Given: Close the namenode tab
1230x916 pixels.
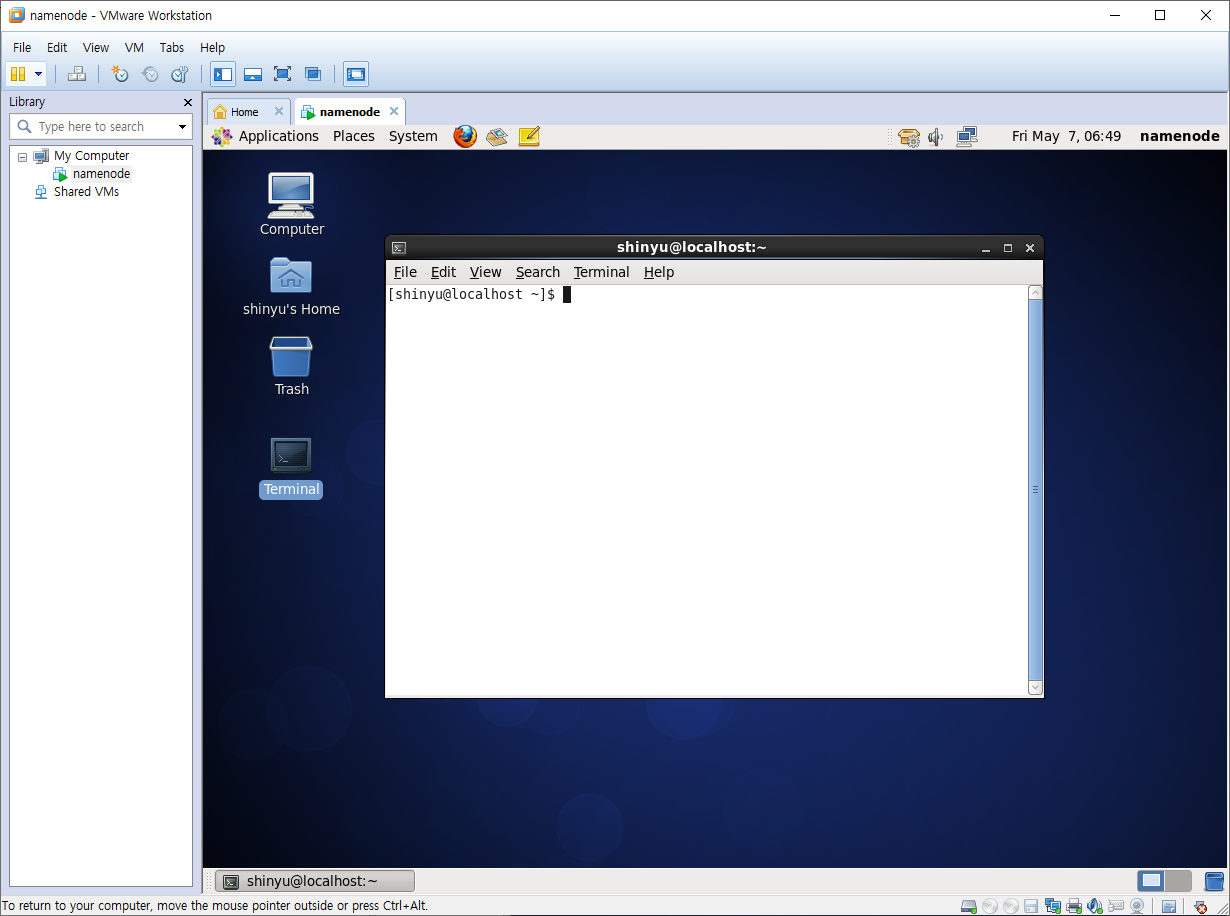Looking at the screenshot, I should point(394,111).
